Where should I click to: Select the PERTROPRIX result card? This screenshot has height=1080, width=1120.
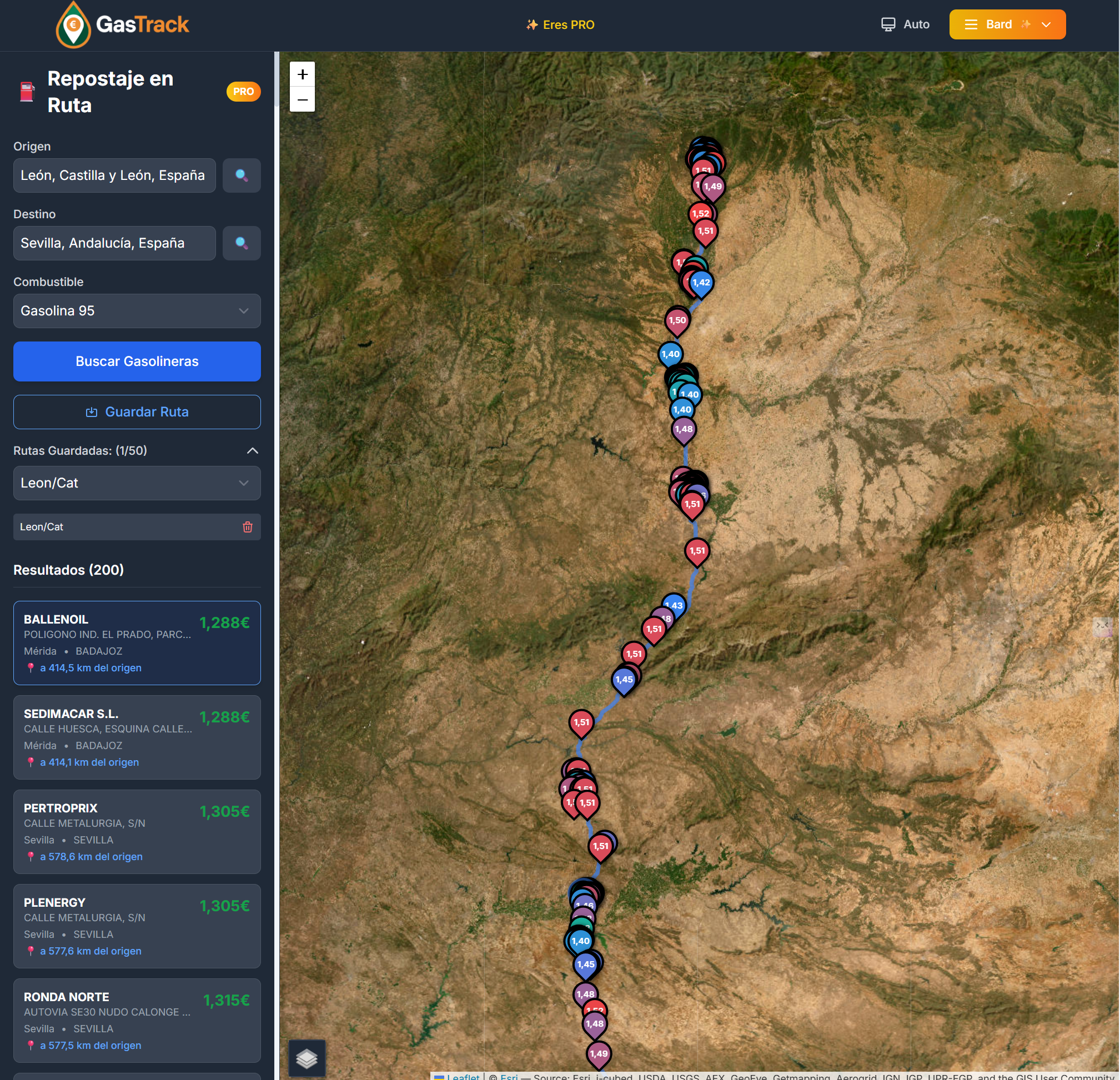coord(137,832)
